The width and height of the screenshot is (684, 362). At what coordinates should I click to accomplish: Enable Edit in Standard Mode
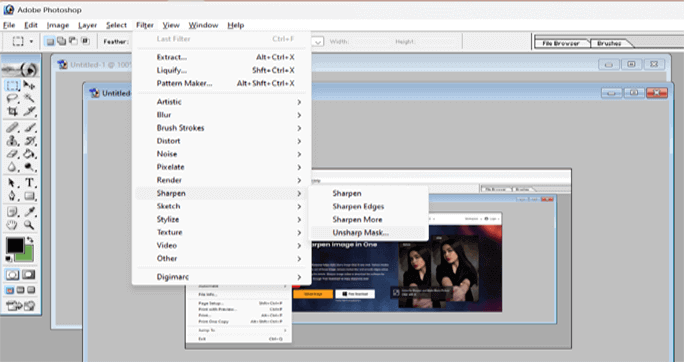(x=13, y=274)
